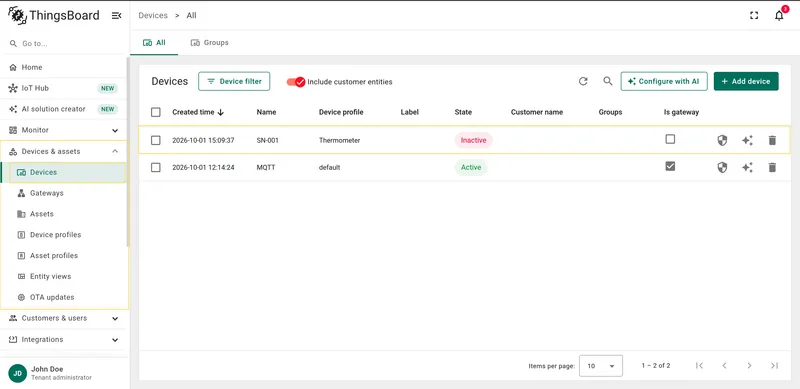This screenshot has height=389, width=800.
Task: Open AI solution creator in sidebar
Action: tap(64, 109)
